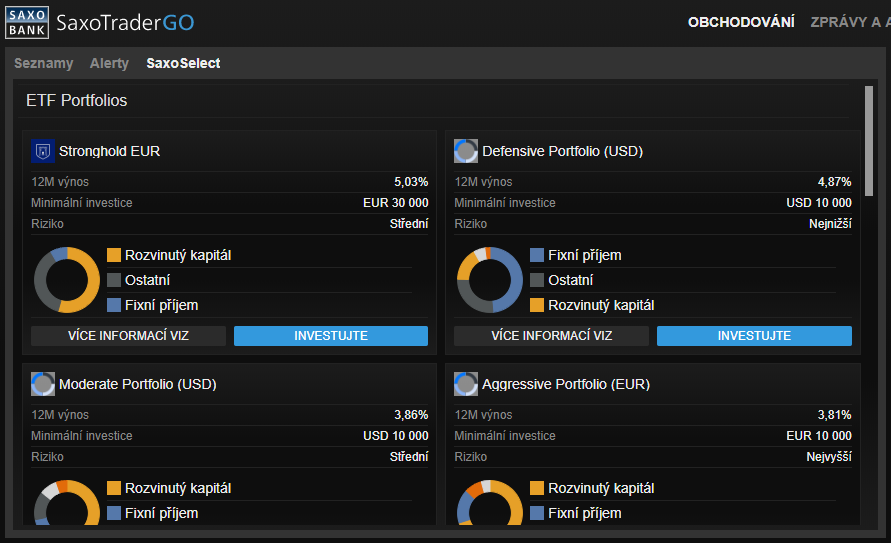
Task: Click the Aggressive Portfolio (EUR) title
Action: [x=566, y=384]
